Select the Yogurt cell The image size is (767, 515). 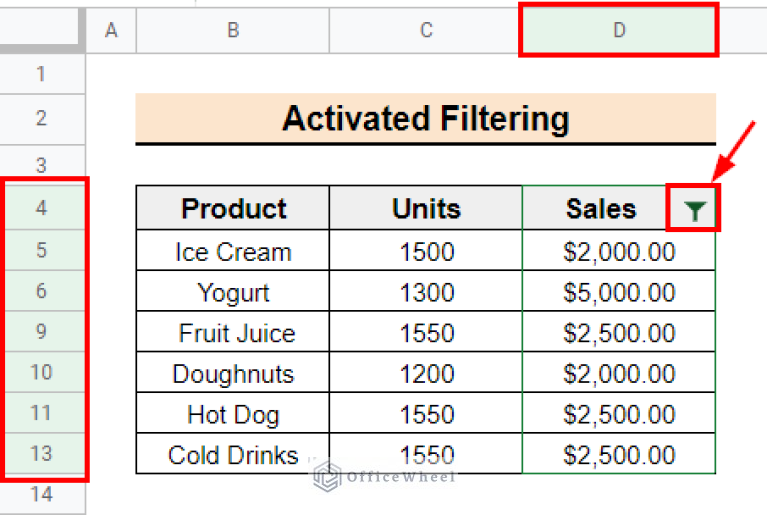(233, 291)
